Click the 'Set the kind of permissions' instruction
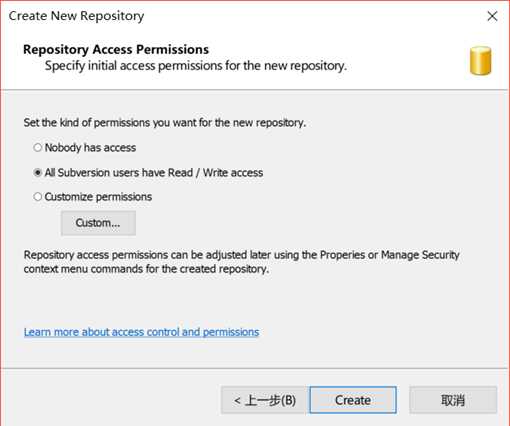This screenshot has height=426, width=510. tap(165, 123)
